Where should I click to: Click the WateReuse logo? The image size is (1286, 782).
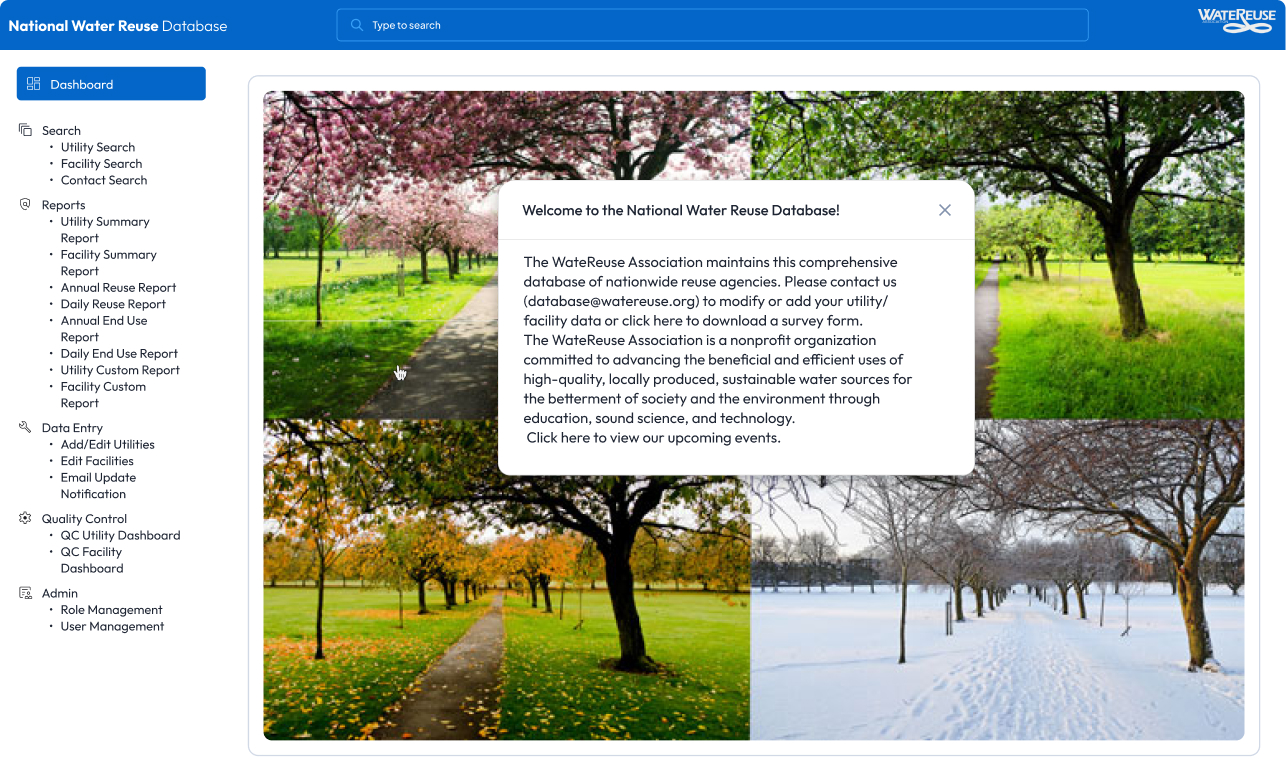point(1236,21)
